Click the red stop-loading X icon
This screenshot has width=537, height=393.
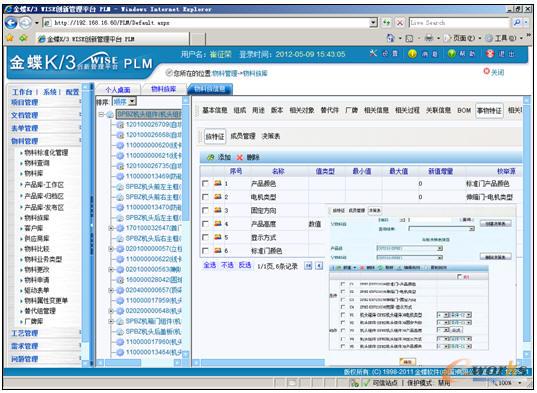(399, 23)
